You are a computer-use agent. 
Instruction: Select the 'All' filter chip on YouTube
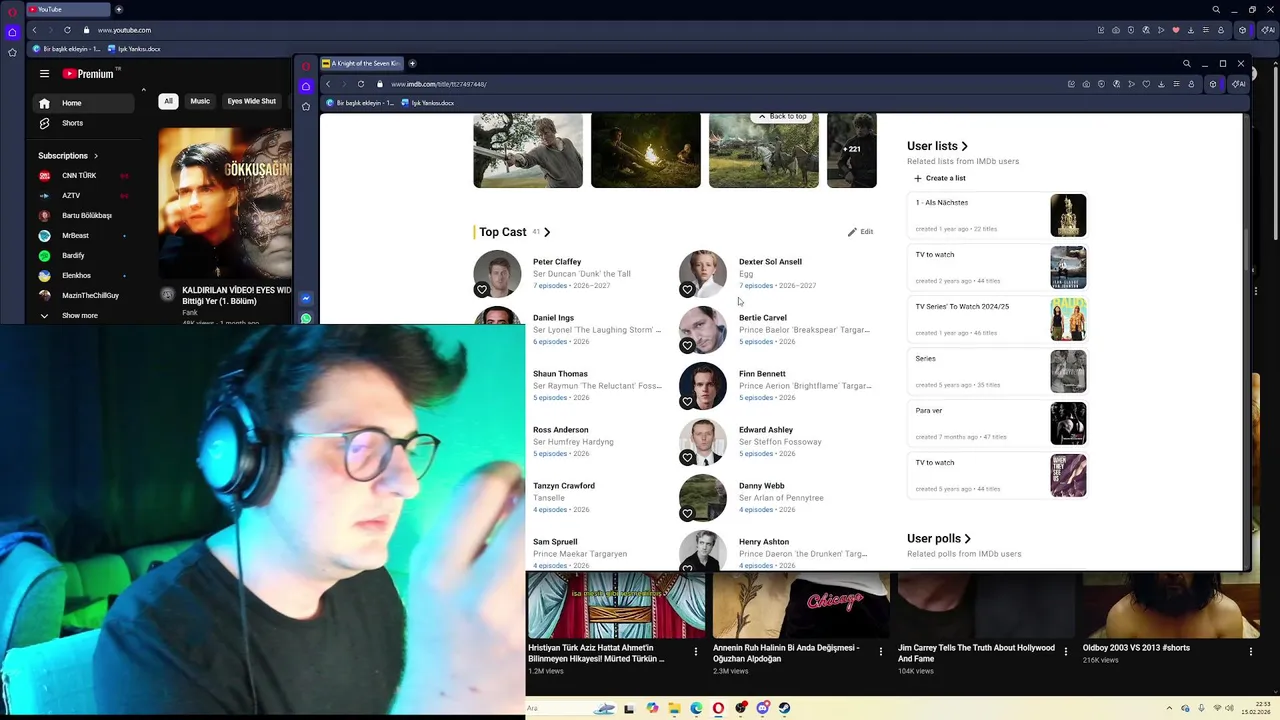[168, 101]
